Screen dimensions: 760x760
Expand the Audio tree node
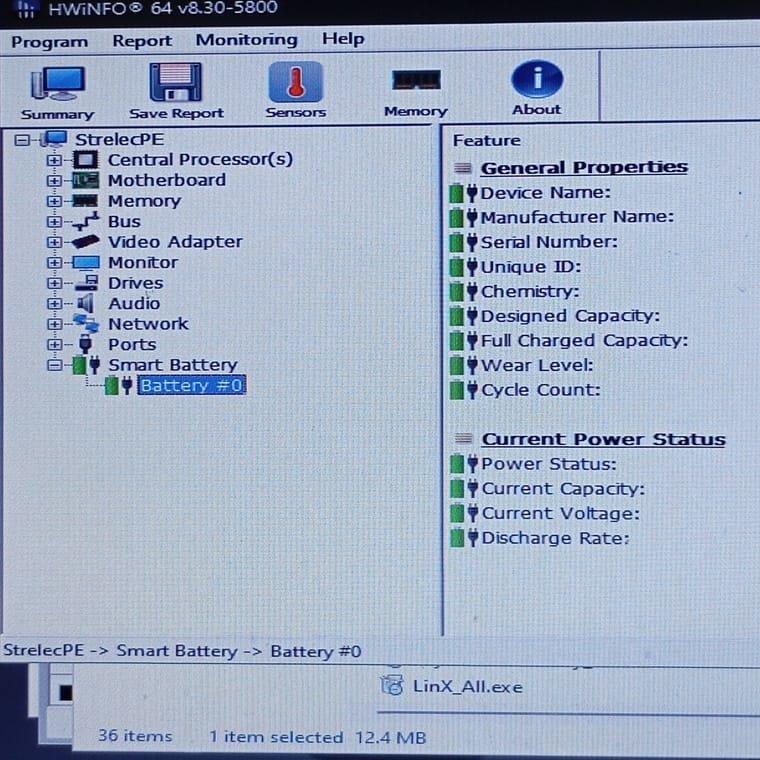tap(54, 303)
